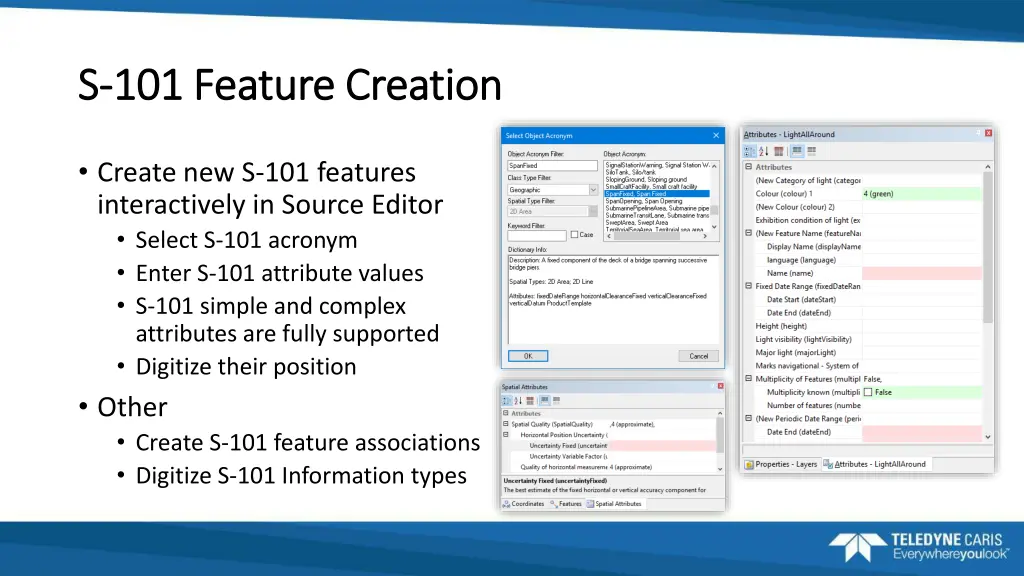Click the Keyword Filter input field

pyautogui.click(x=537, y=235)
